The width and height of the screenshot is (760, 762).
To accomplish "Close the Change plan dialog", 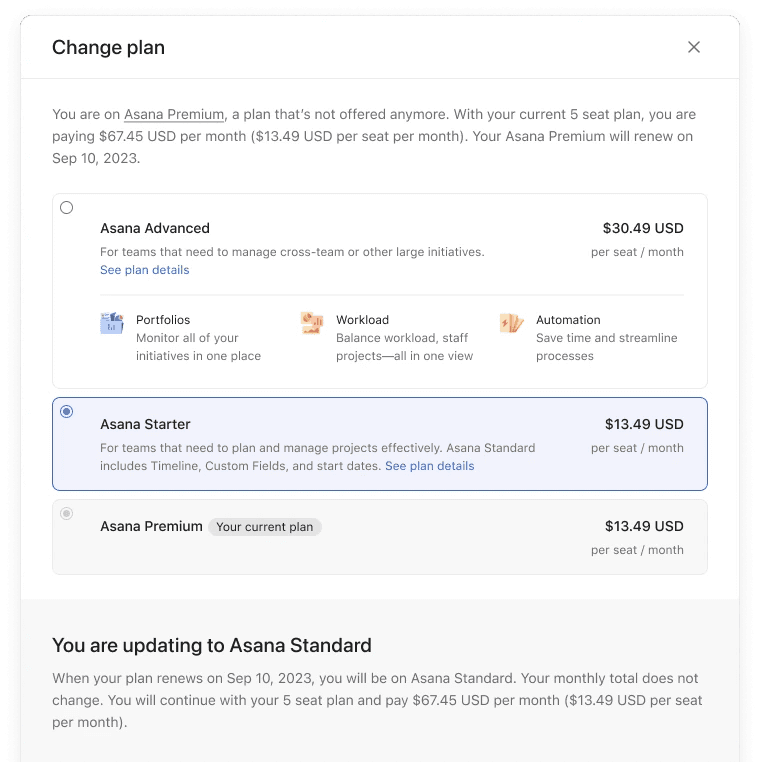I will [x=694, y=47].
